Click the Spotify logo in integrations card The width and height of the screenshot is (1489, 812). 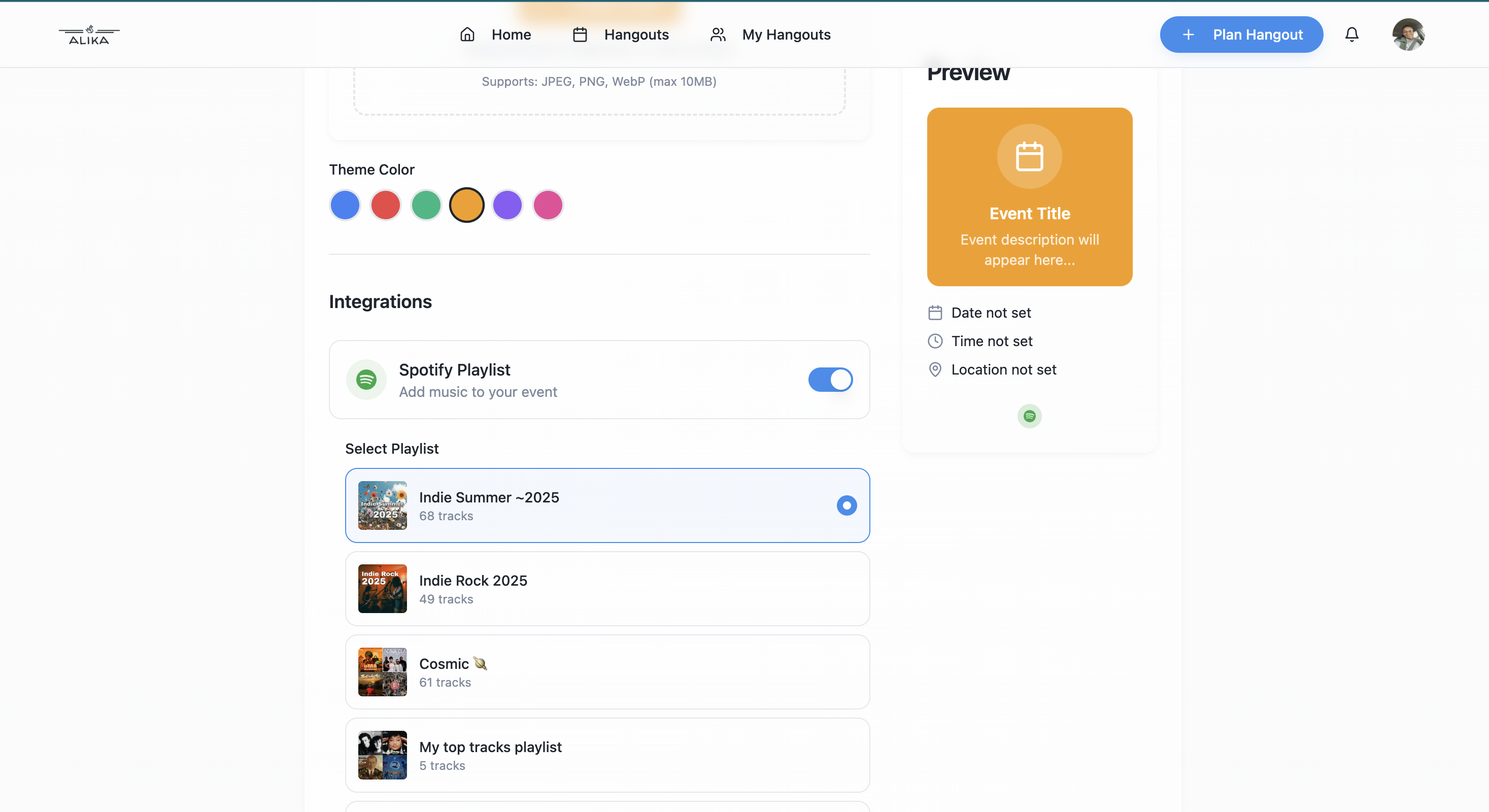(366, 380)
